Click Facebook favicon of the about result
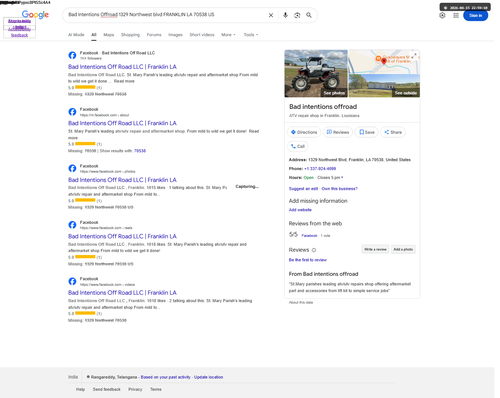500x398 pixels. pos(72,112)
